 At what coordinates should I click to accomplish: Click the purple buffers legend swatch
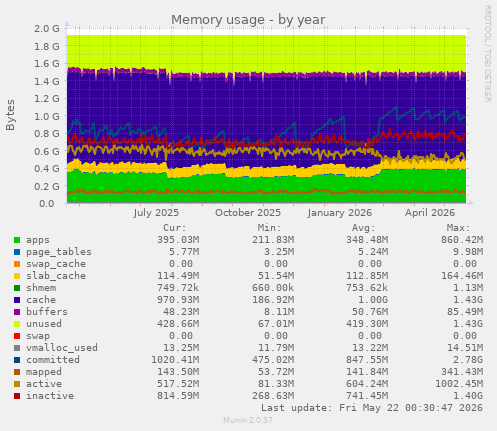[x=17, y=312]
